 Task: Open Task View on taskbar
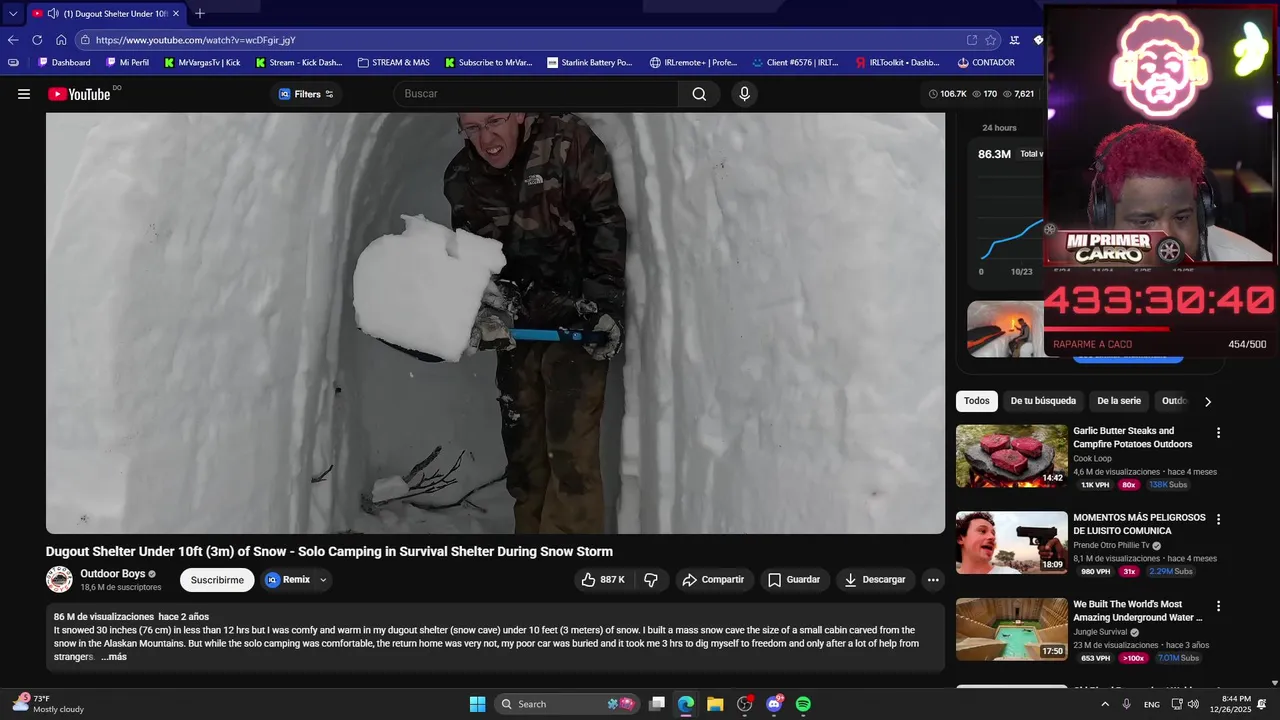coord(657,704)
